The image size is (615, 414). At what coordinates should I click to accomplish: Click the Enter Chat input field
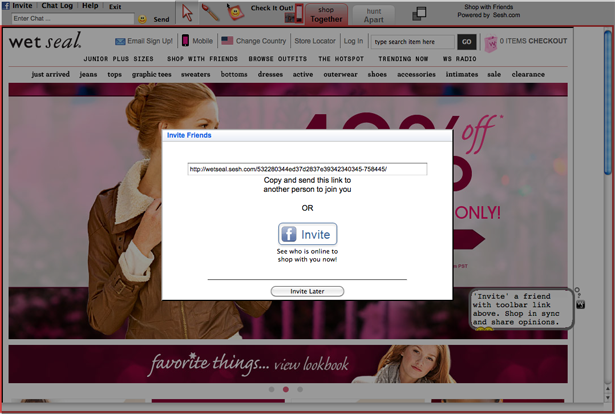pyautogui.click(x=73, y=18)
